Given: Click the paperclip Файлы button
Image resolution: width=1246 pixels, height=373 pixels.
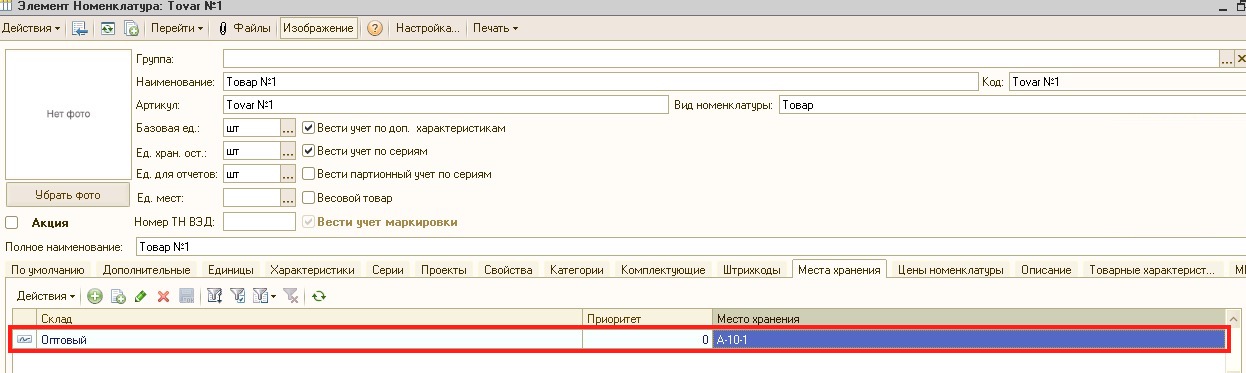Looking at the screenshot, I should coord(244,28).
